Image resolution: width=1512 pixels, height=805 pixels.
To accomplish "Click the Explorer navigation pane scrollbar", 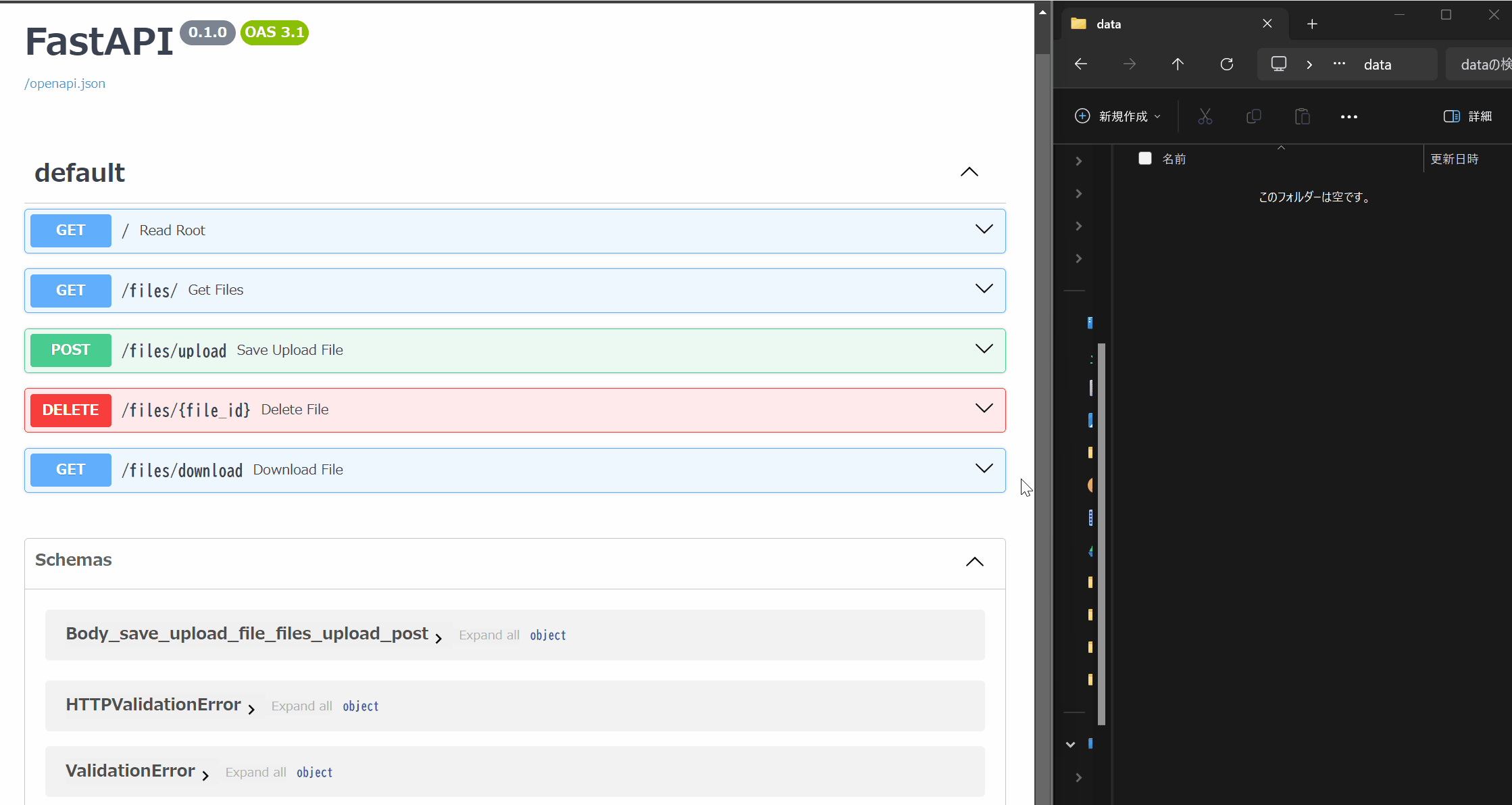I will click(x=1101, y=534).
